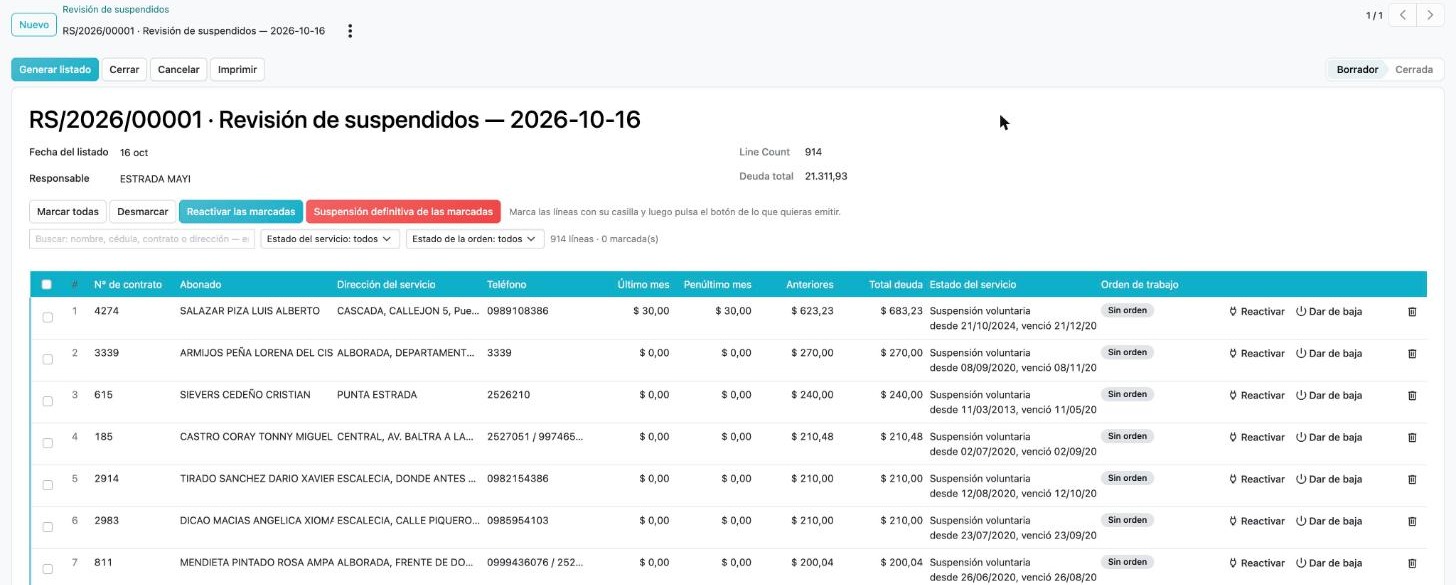Check the box for contract 3339

pyautogui.click(x=47, y=360)
